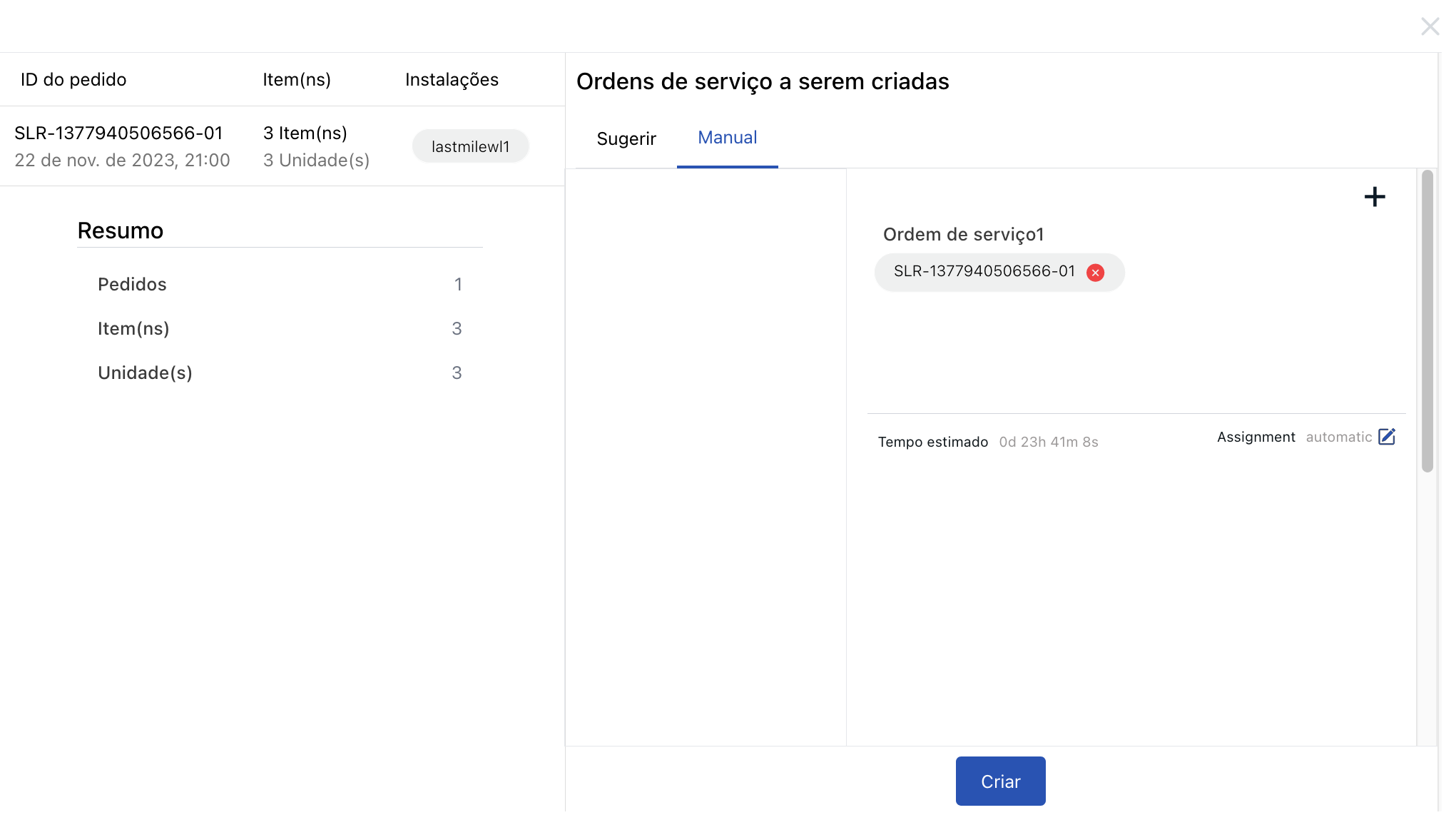Image resolution: width=1456 pixels, height=820 pixels.
Task: Switch to the Sugerir tab
Action: (x=626, y=139)
